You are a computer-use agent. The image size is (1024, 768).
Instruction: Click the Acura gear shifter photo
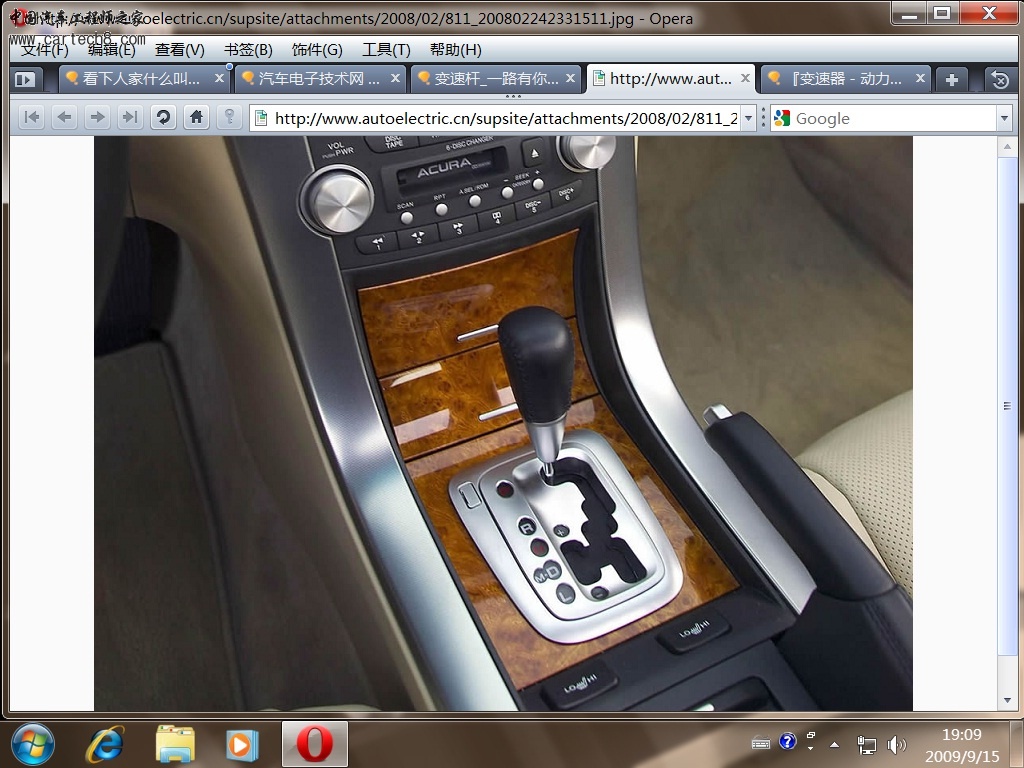(x=503, y=423)
